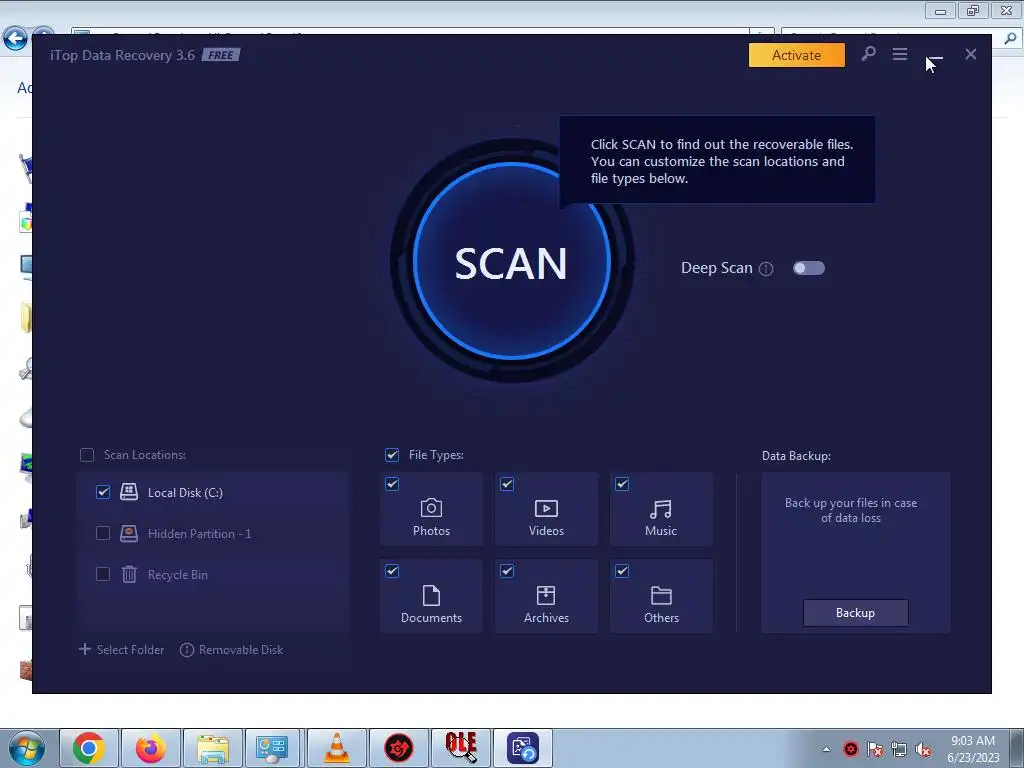
Task: Click the Recycle Bin trash icon
Action: click(x=129, y=574)
